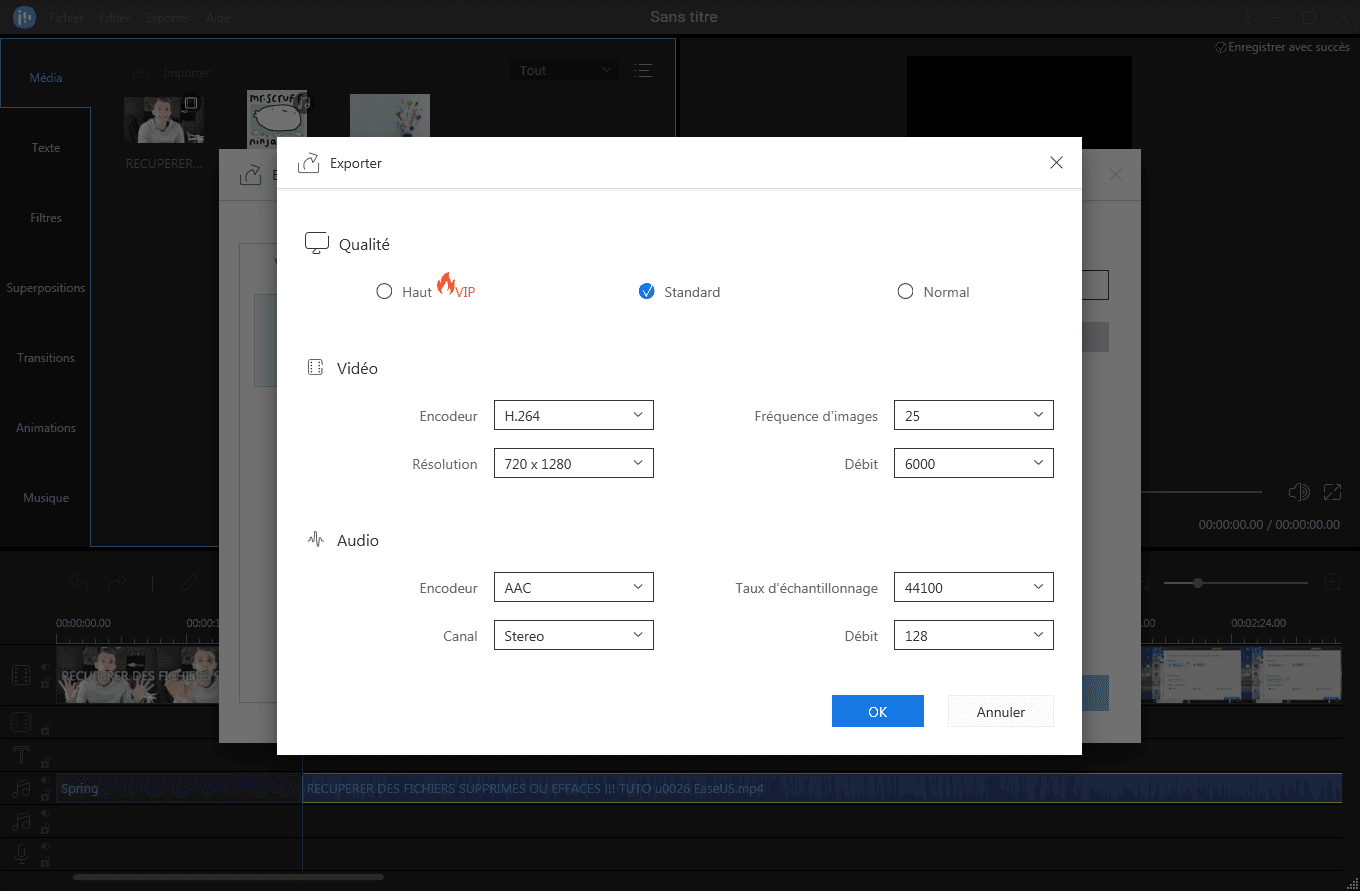Click the main window options dots icon
Image resolution: width=1360 pixels, height=891 pixels.
[1246, 18]
